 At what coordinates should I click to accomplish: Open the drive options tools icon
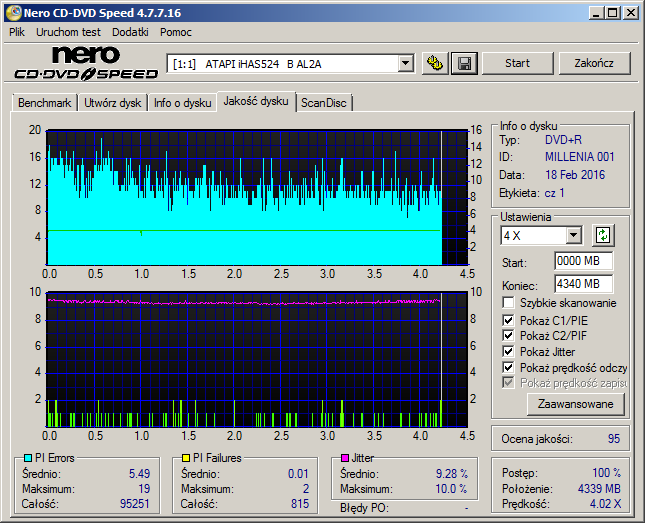[435, 63]
